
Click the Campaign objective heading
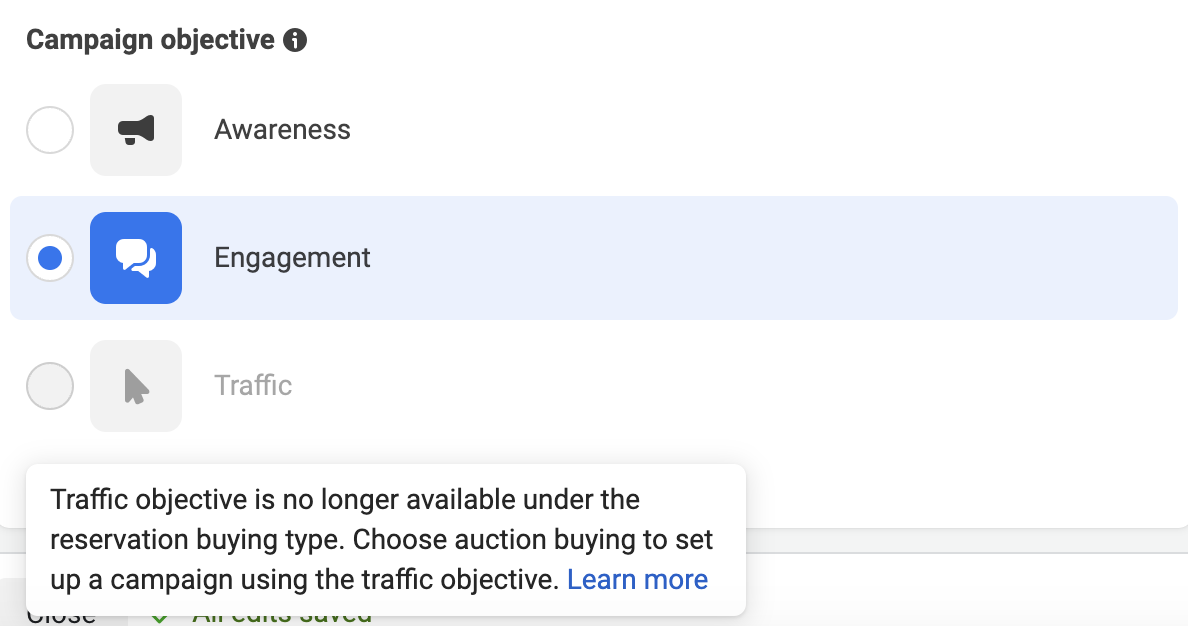point(150,39)
